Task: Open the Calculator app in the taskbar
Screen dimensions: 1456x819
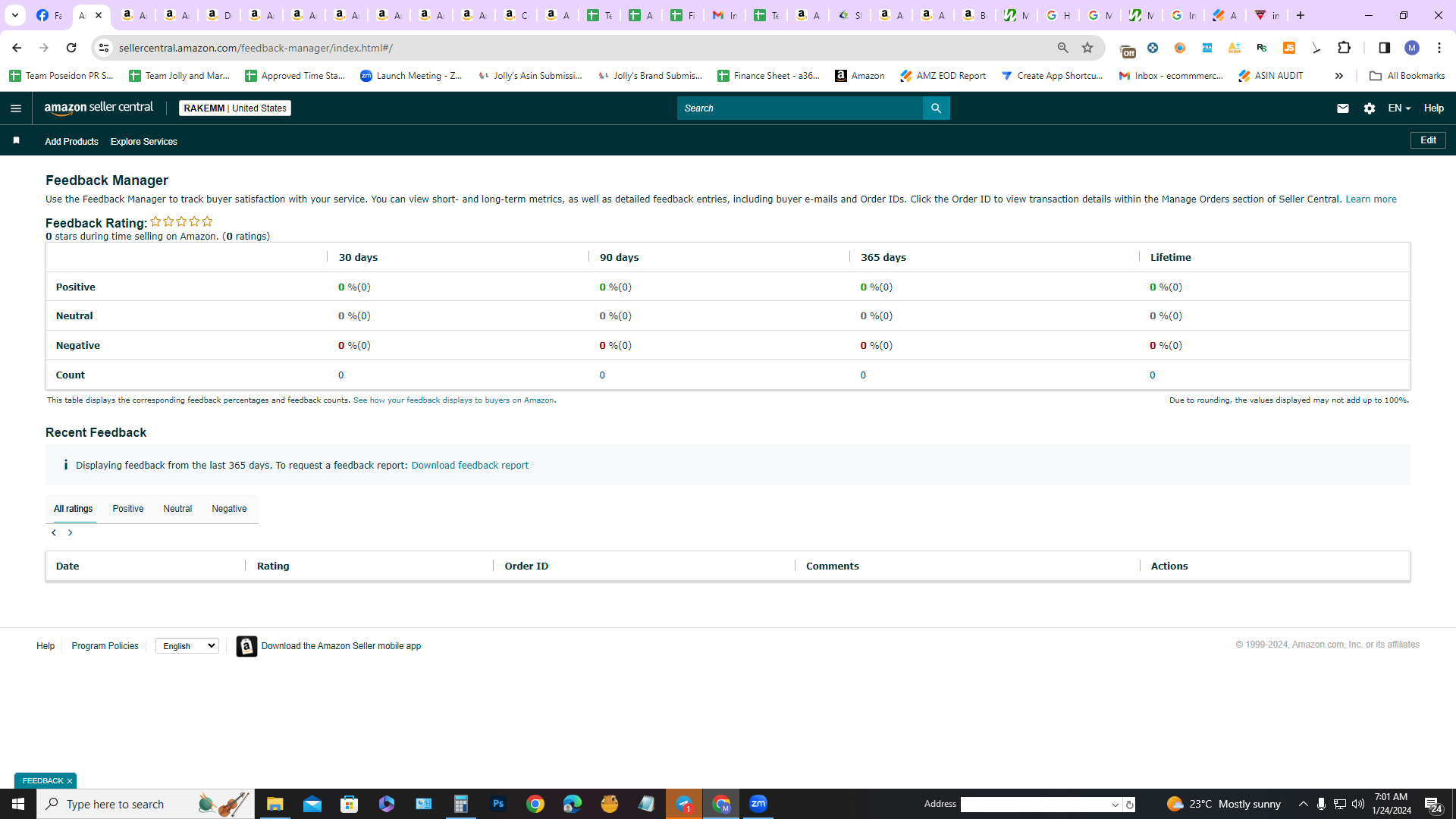Action: (461, 804)
